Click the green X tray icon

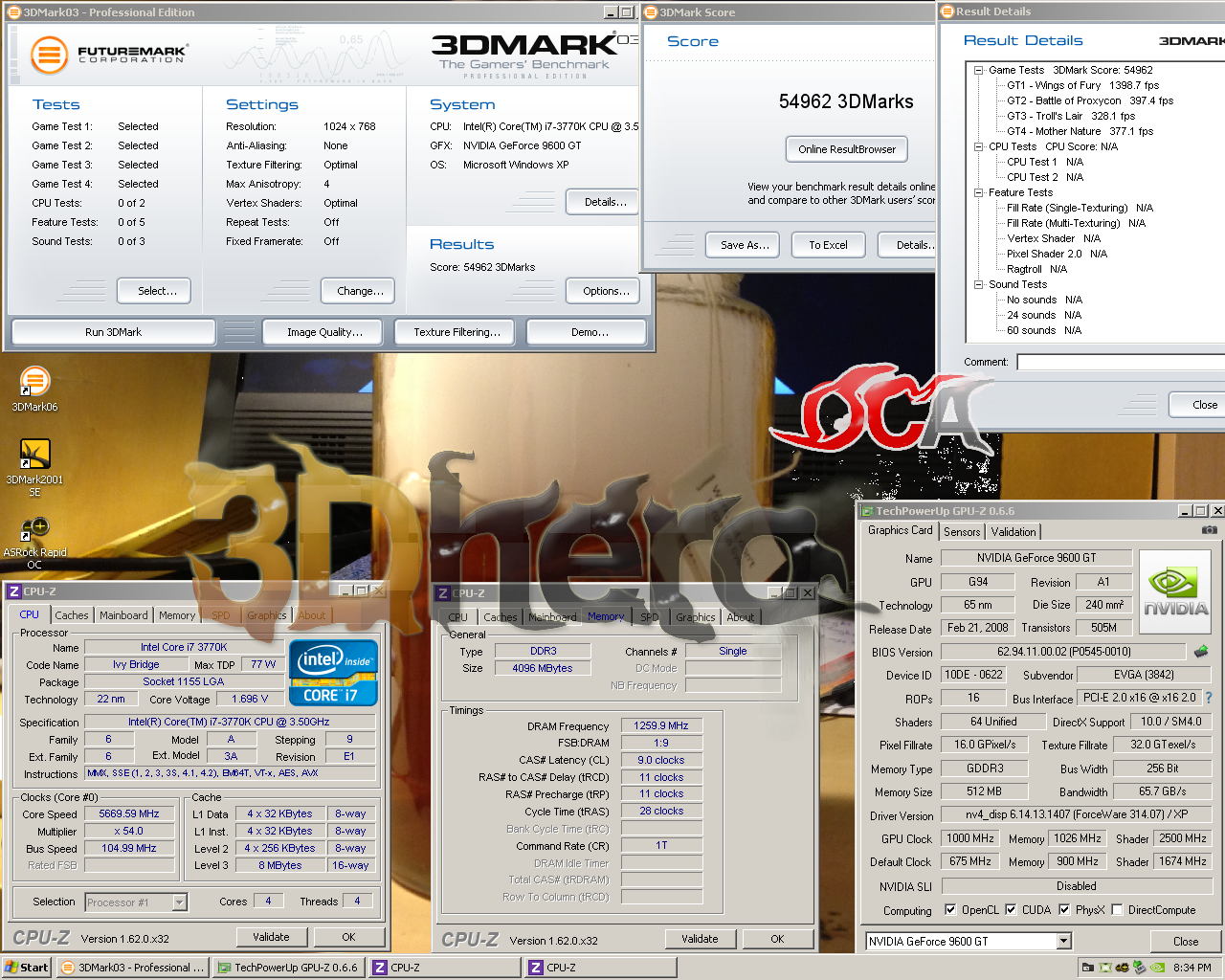coord(1105,968)
